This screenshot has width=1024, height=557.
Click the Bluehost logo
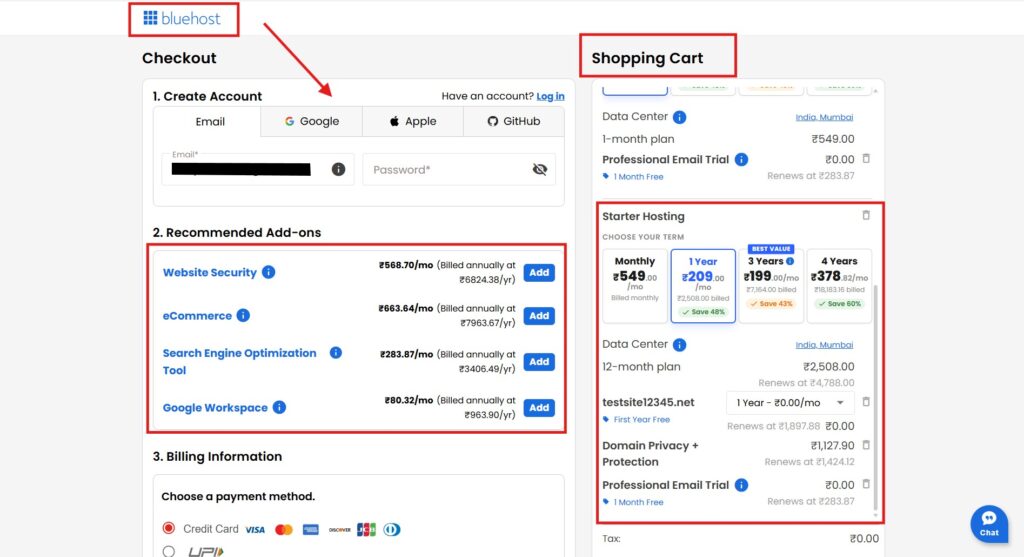click(x=182, y=18)
